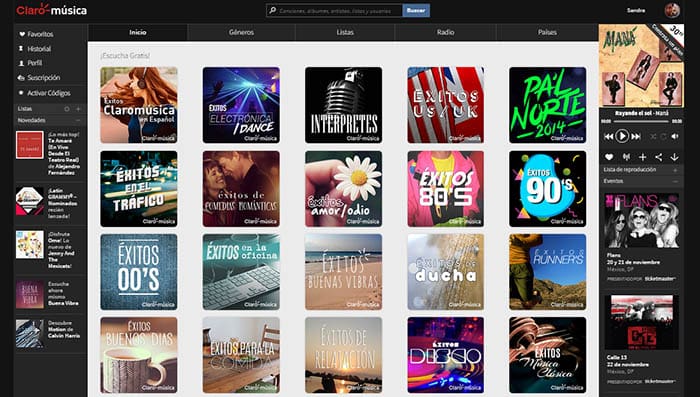Open the user avatar at top right
Viewport: 700px width, 397px height.
[x=672, y=10]
